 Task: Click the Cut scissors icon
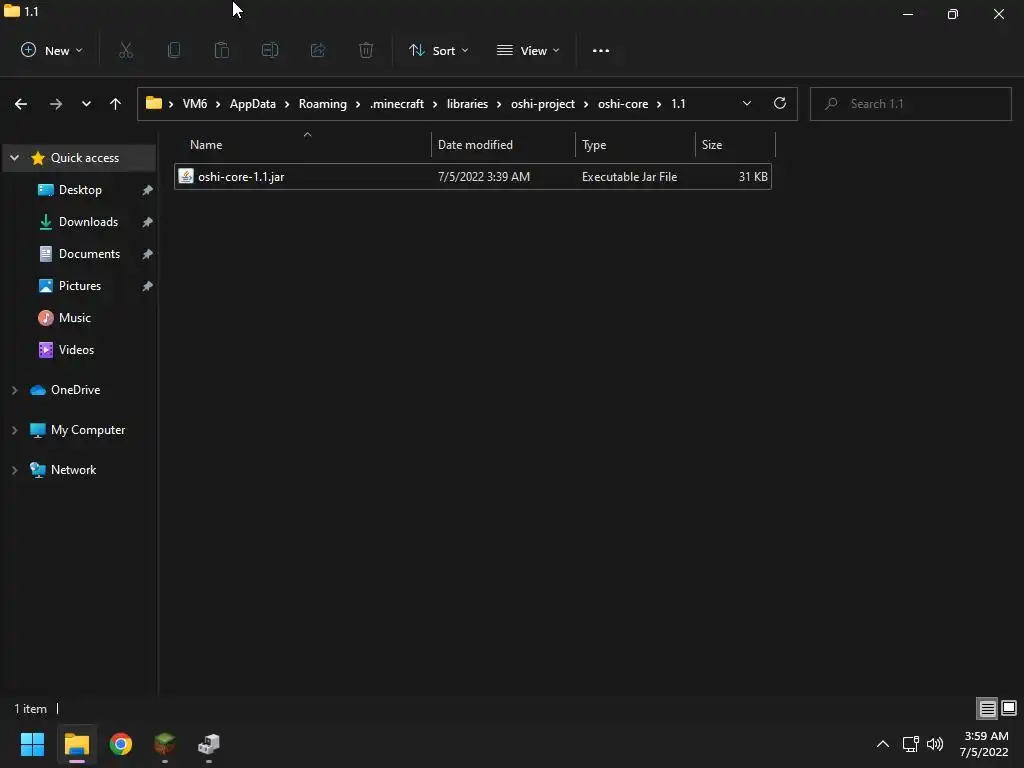click(126, 50)
